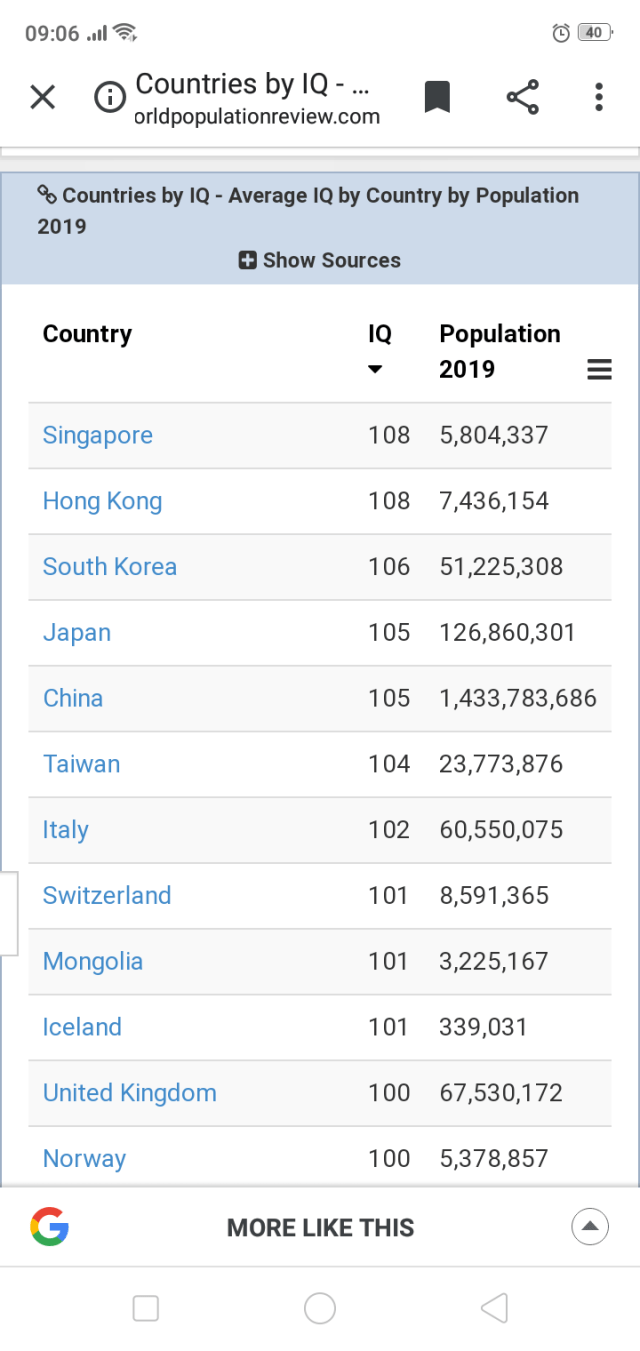Open Android recent apps
The image size is (640, 1351).
(146, 1308)
